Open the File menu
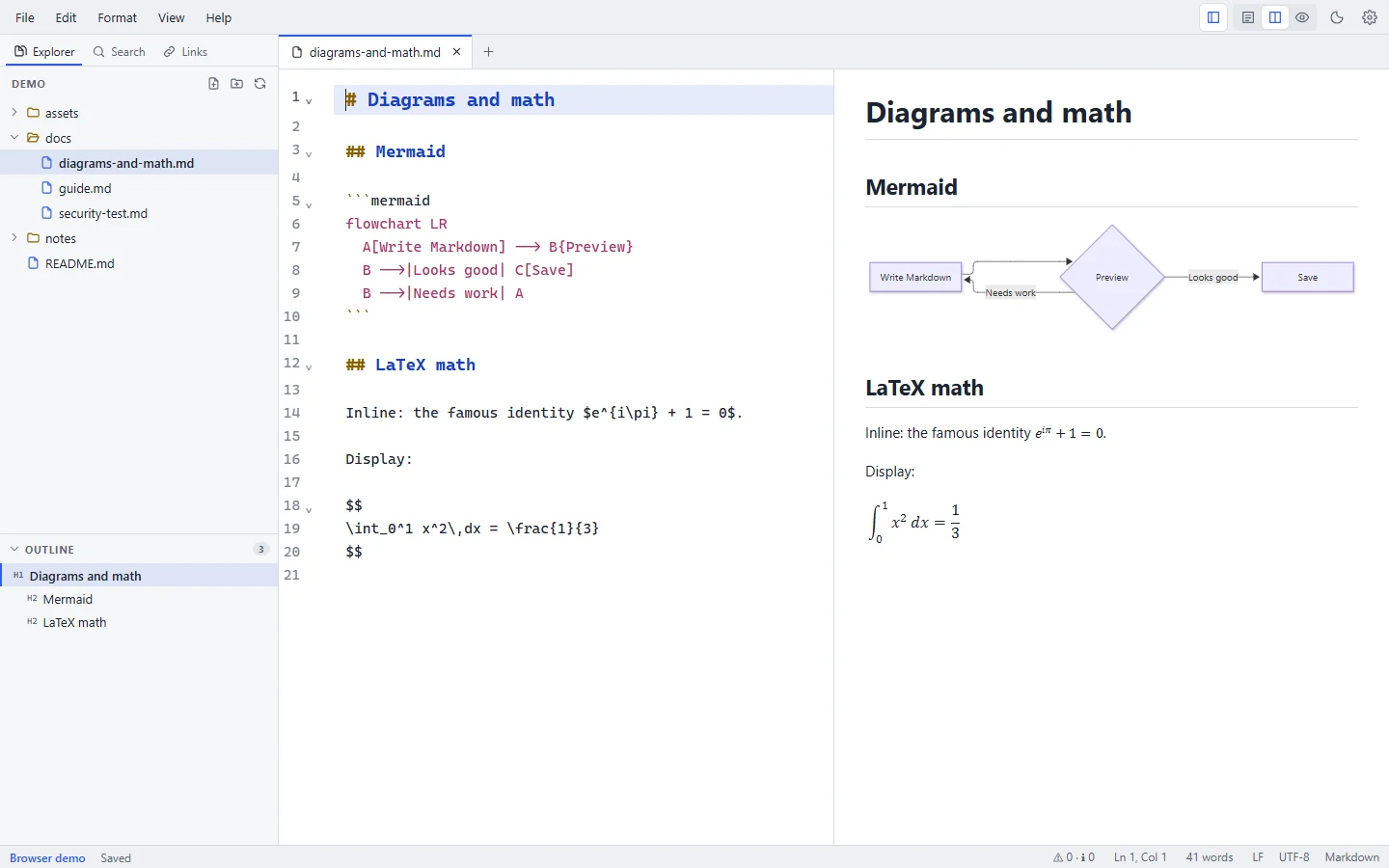Image resolution: width=1389 pixels, height=868 pixels. (x=25, y=17)
